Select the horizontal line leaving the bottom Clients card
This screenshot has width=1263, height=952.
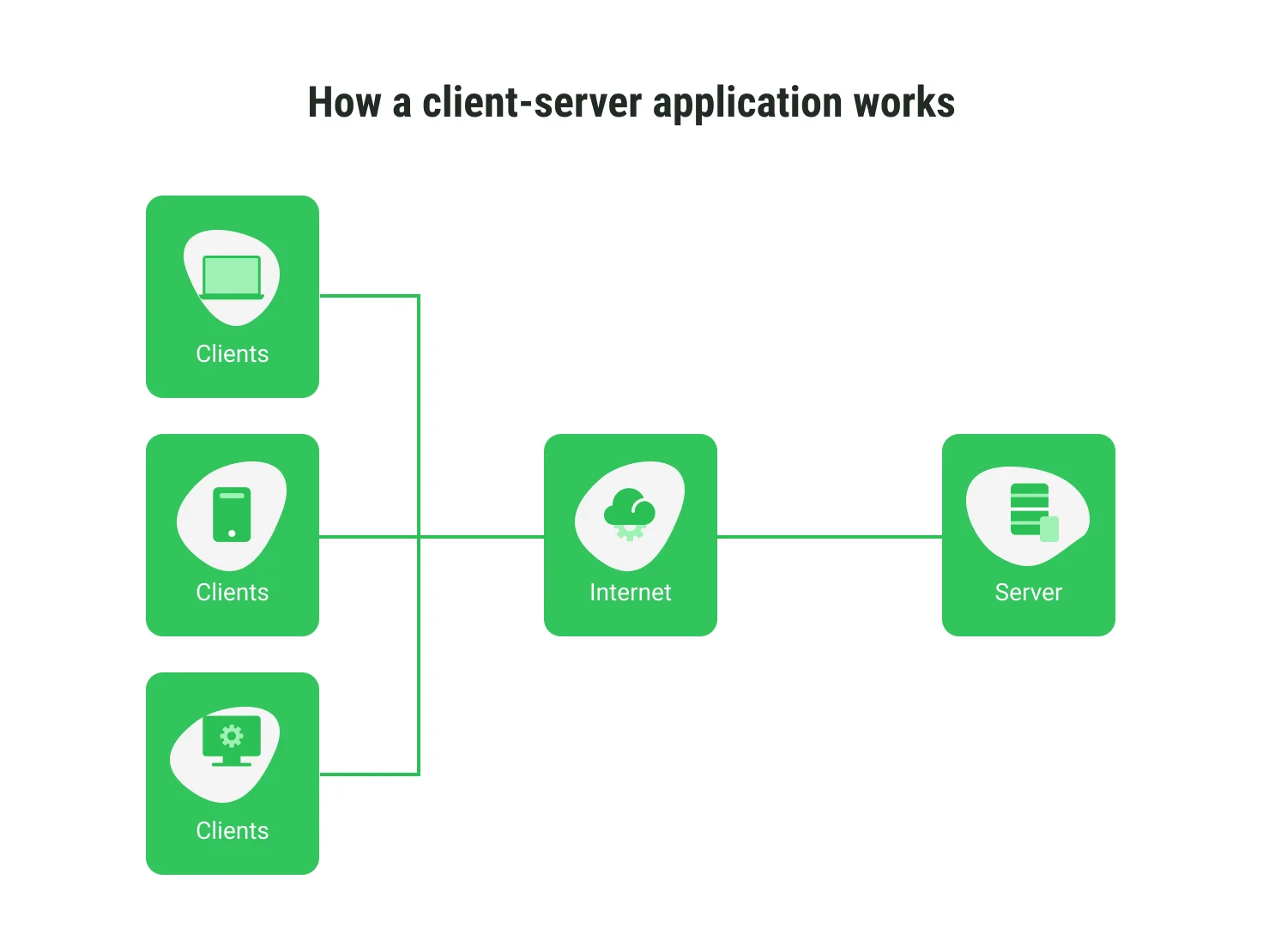coord(369,774)
